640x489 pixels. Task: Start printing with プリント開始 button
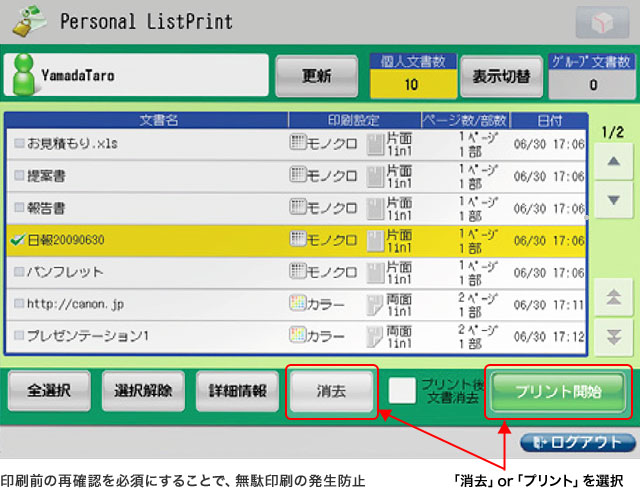click(x=559, y=391)
